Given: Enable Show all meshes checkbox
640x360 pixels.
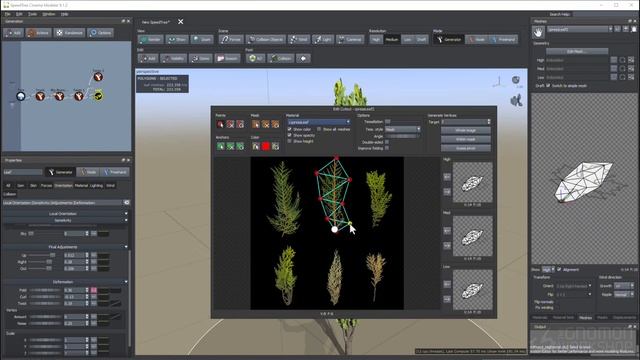Looking at the screenshot, I should click(319, 129).
